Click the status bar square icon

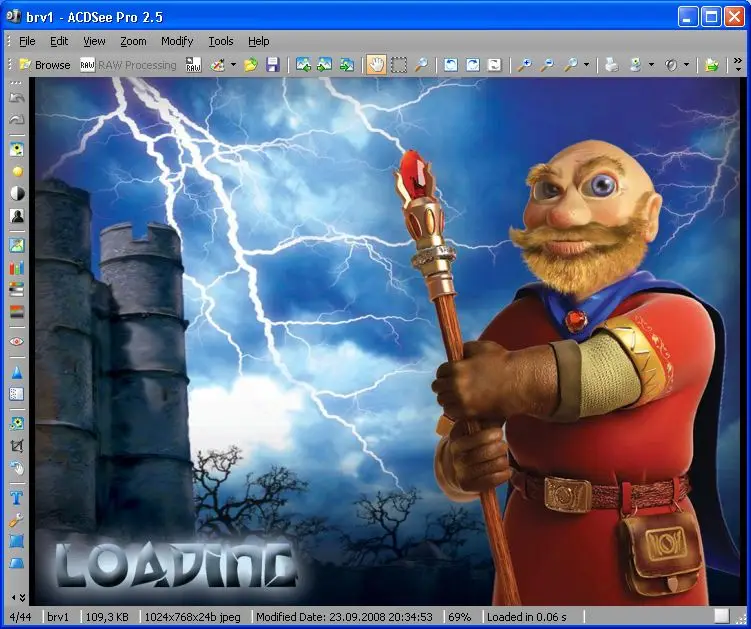[721, 616]
